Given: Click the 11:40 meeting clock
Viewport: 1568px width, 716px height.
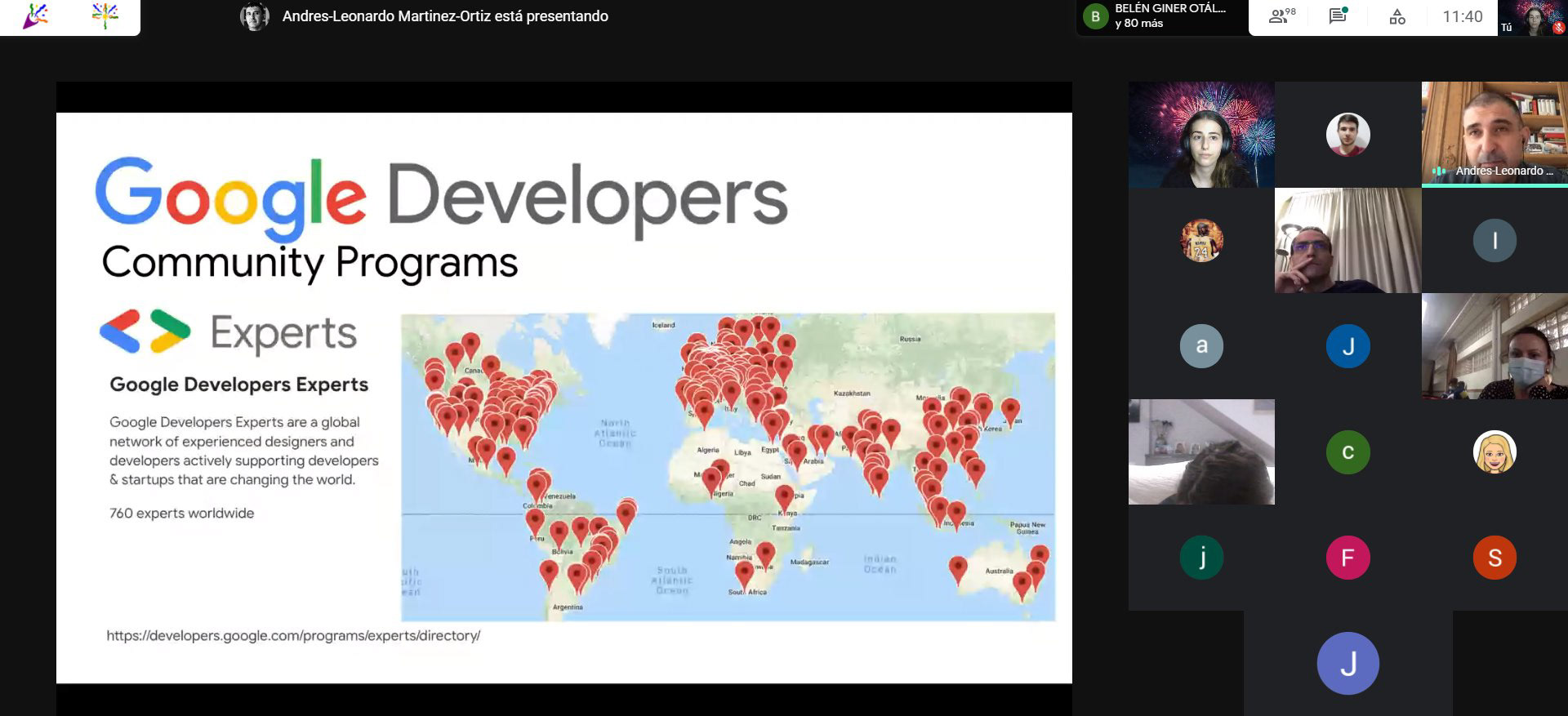Looking at the screenshot, I should pos(1462,16).
